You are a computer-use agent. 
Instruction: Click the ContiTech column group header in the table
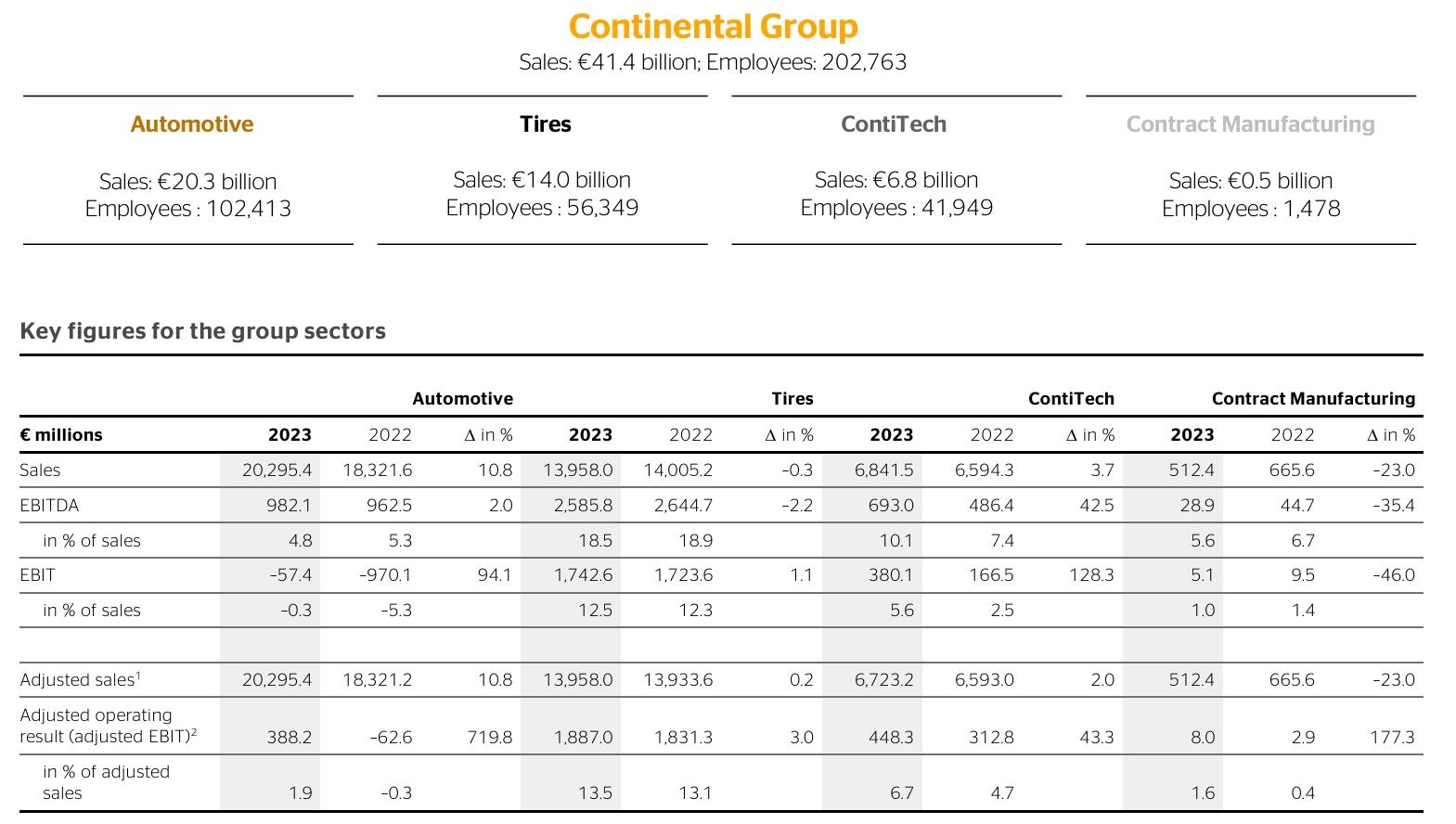tap(1070, 399)
